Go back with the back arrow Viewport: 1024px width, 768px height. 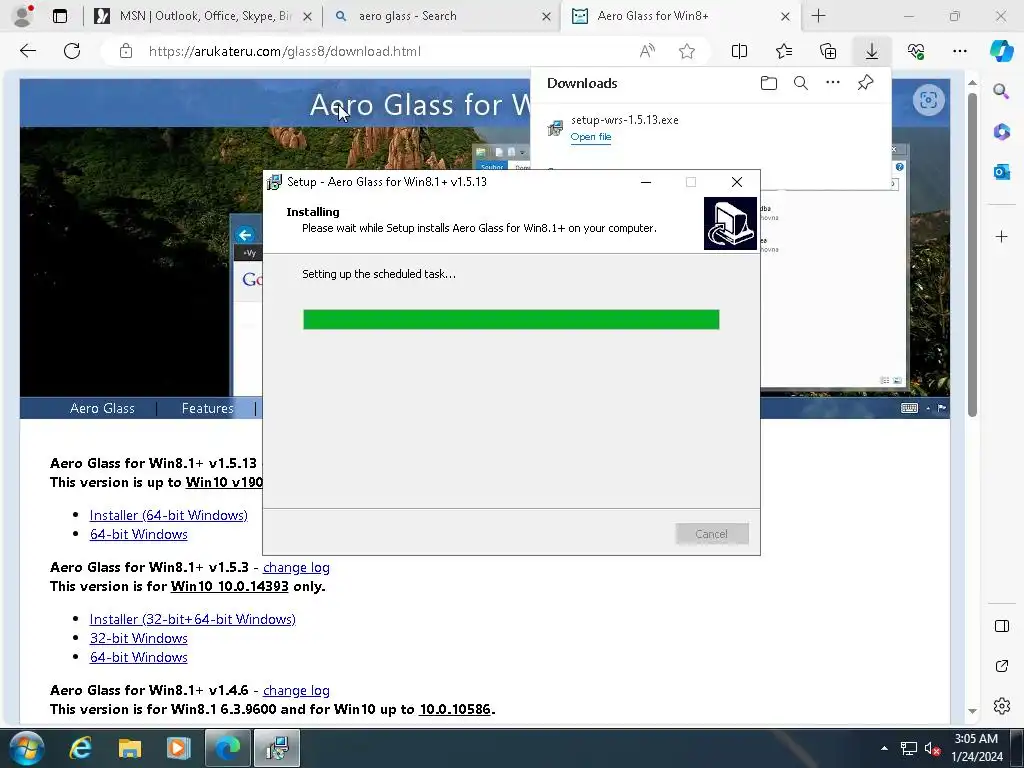point(28,51)
